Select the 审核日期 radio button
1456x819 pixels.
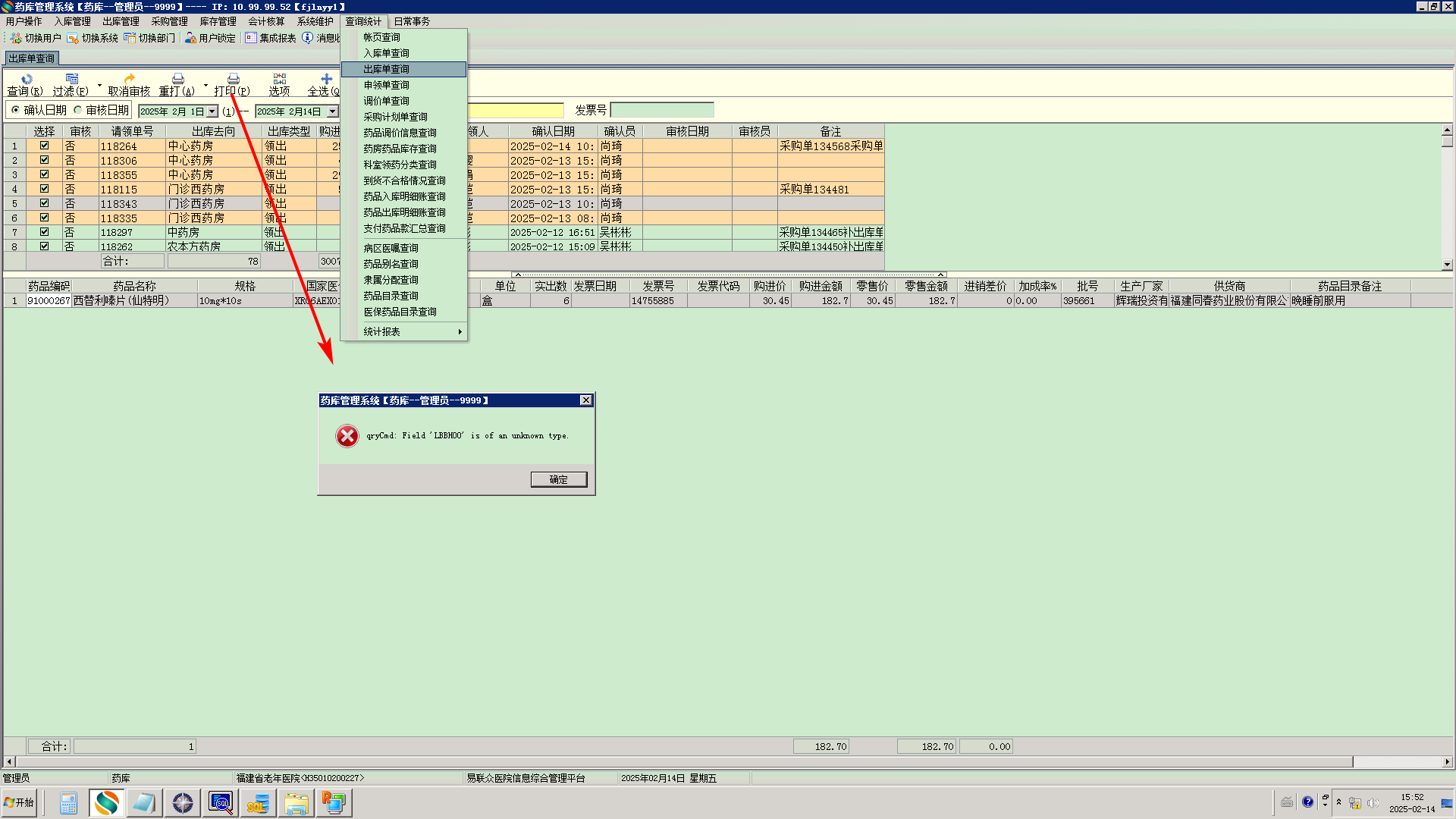click(x=78, y=110)
